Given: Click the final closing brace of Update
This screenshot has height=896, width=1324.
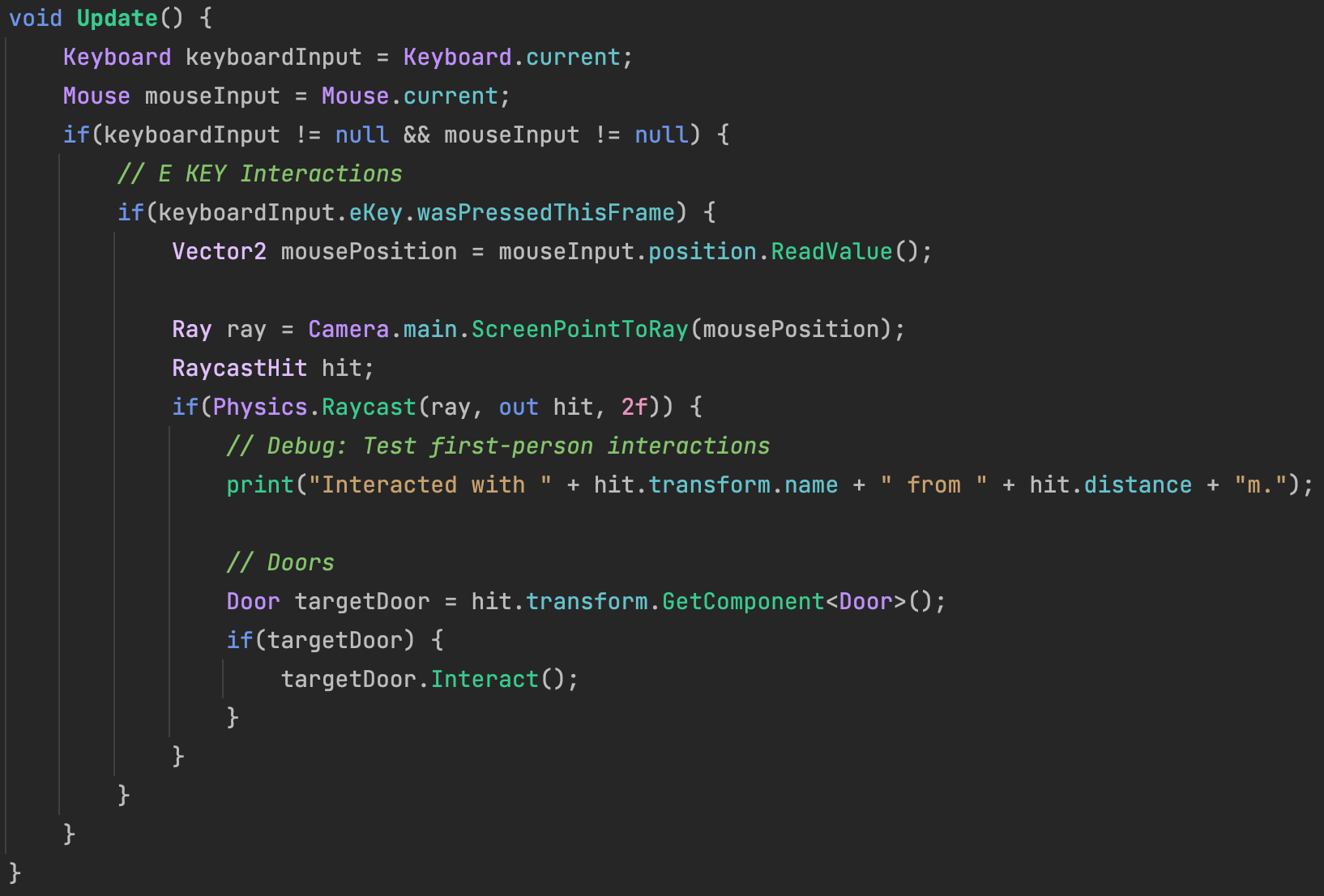Looking at the screenshot, I should tap(15, 873).
